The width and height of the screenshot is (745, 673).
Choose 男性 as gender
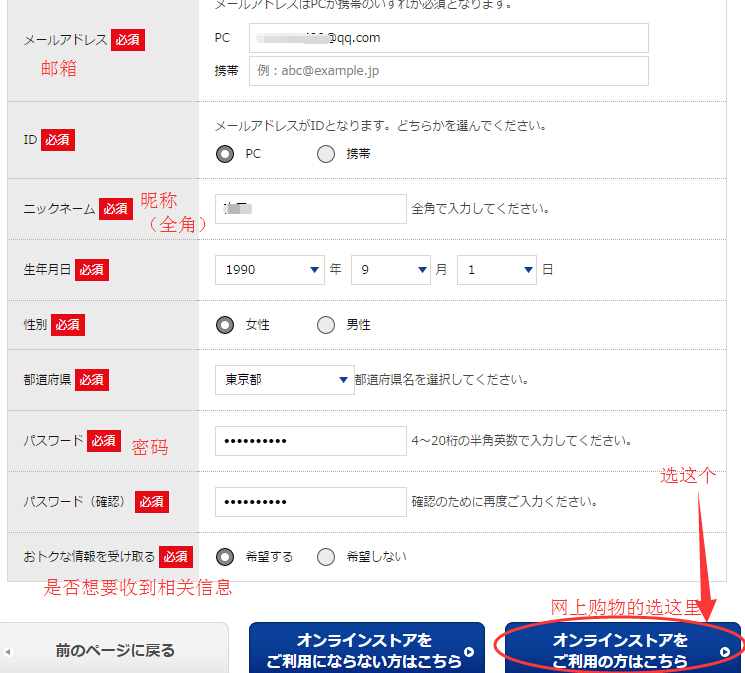[x=326, y=325]
